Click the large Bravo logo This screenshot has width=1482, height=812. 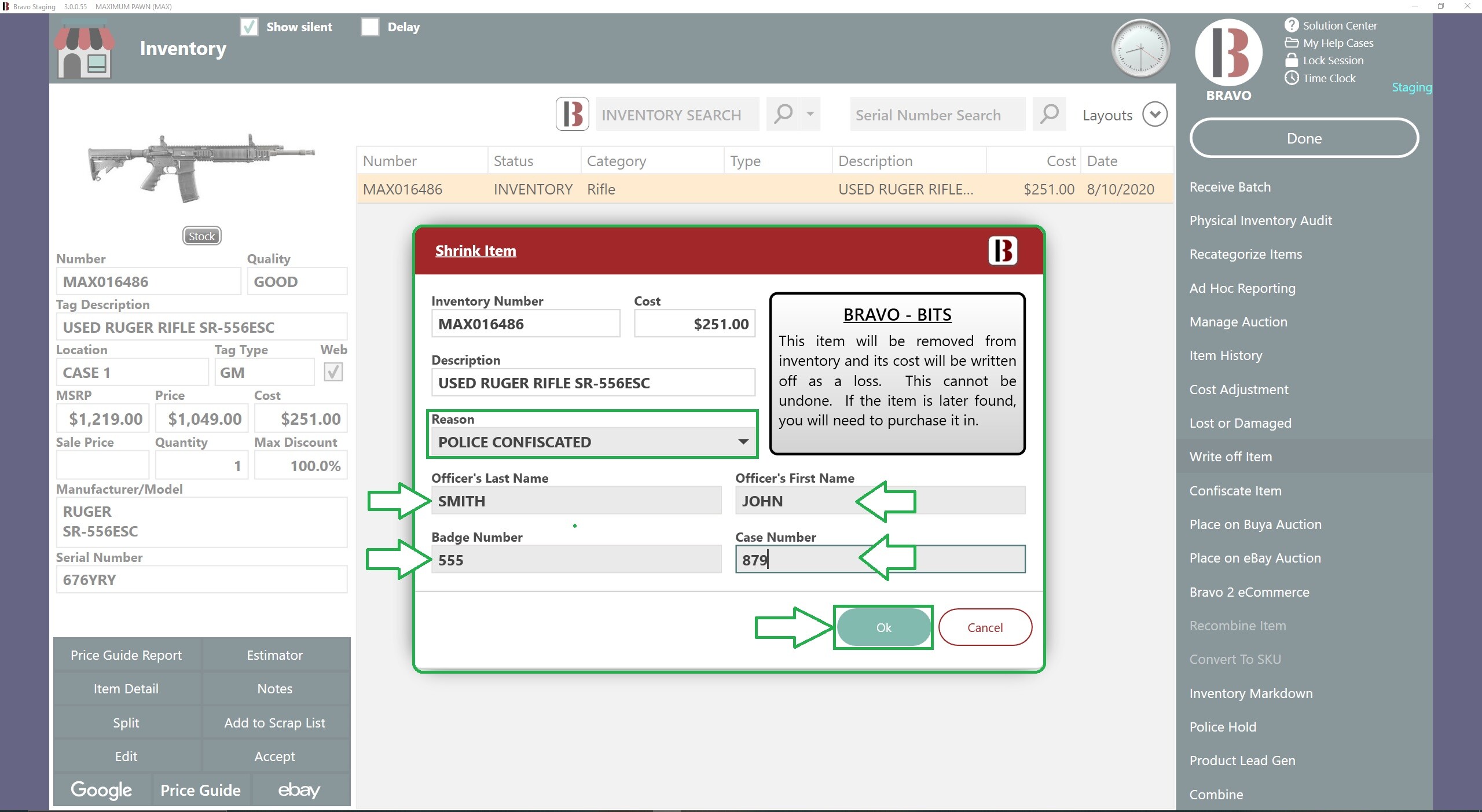[1228, 52]
